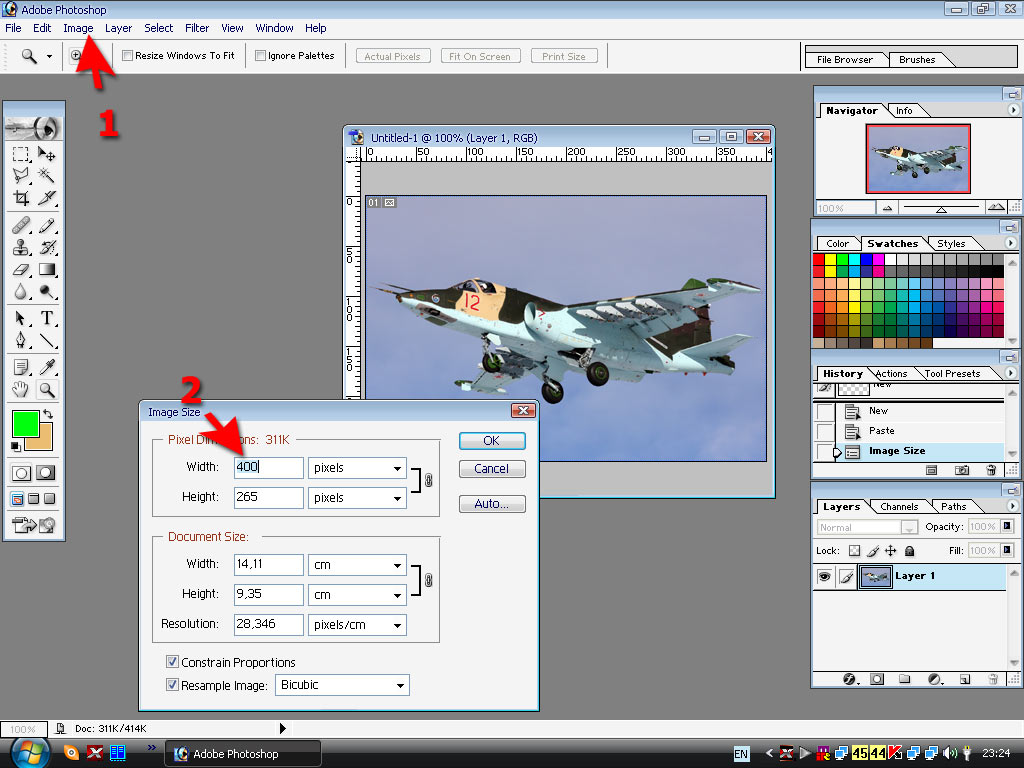Select the Crop tool

pyautogui.click(x=21, y=198)
